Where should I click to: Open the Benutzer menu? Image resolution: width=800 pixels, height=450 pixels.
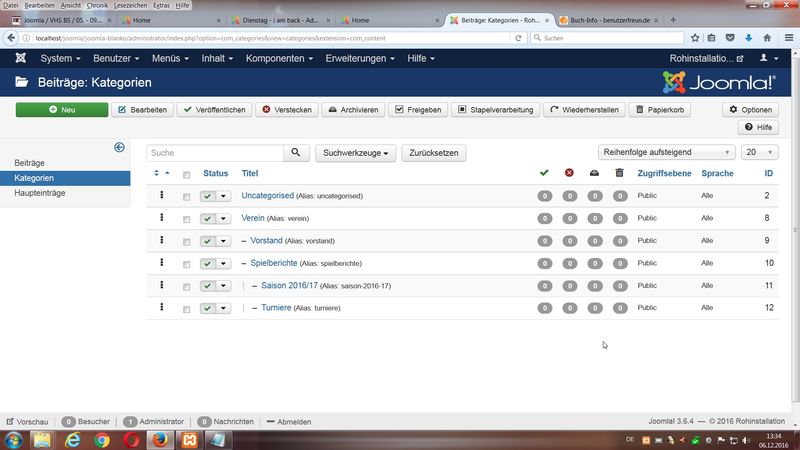[116, 58]
